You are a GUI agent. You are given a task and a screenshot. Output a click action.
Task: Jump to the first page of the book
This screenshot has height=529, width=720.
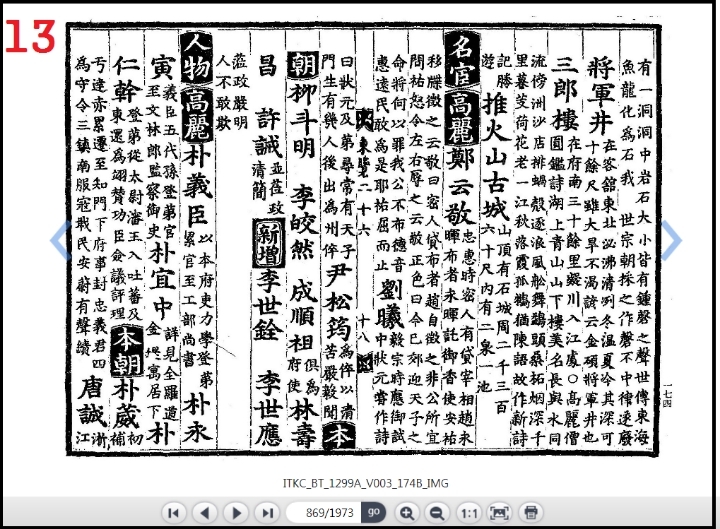tap(174, 512)
